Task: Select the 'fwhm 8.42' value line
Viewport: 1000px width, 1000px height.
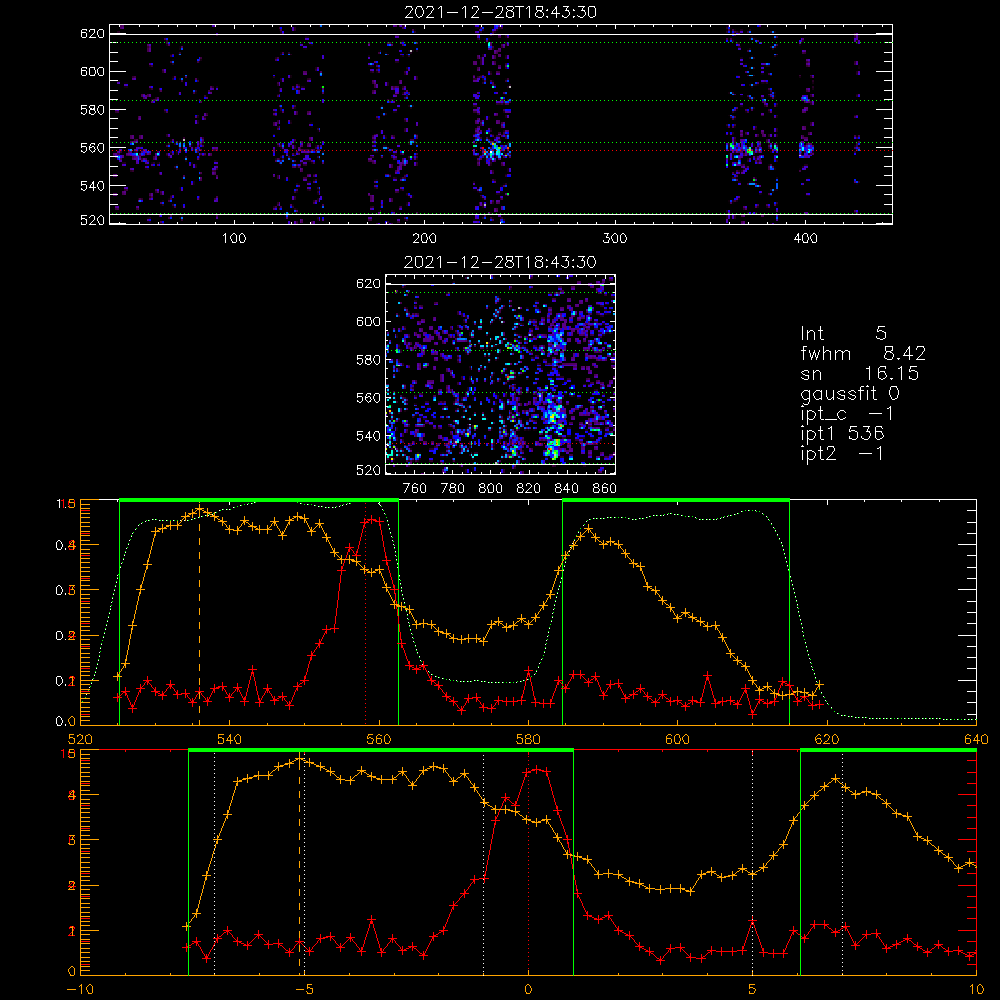Action: (x=863, y=353)
